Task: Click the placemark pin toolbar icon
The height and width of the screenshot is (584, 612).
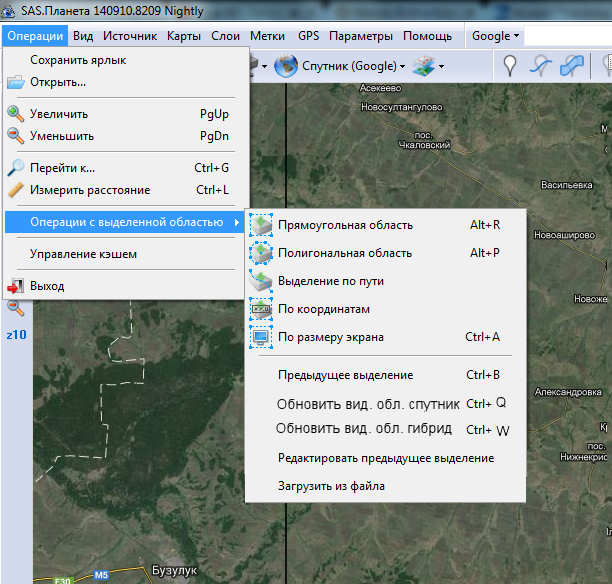Action: (x=510, y=66)
